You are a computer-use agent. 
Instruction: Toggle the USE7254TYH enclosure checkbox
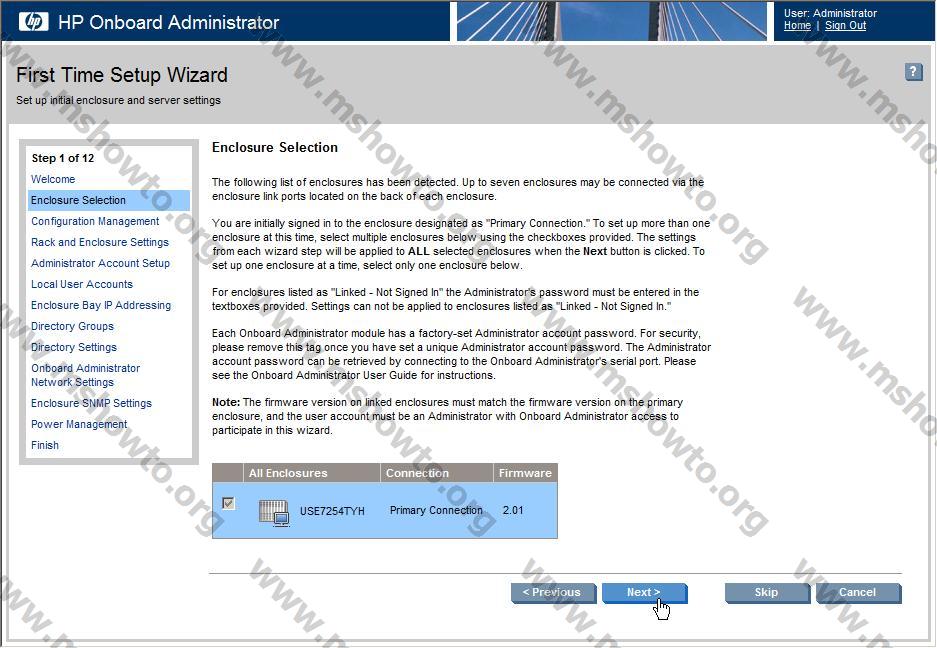(228, 503)
